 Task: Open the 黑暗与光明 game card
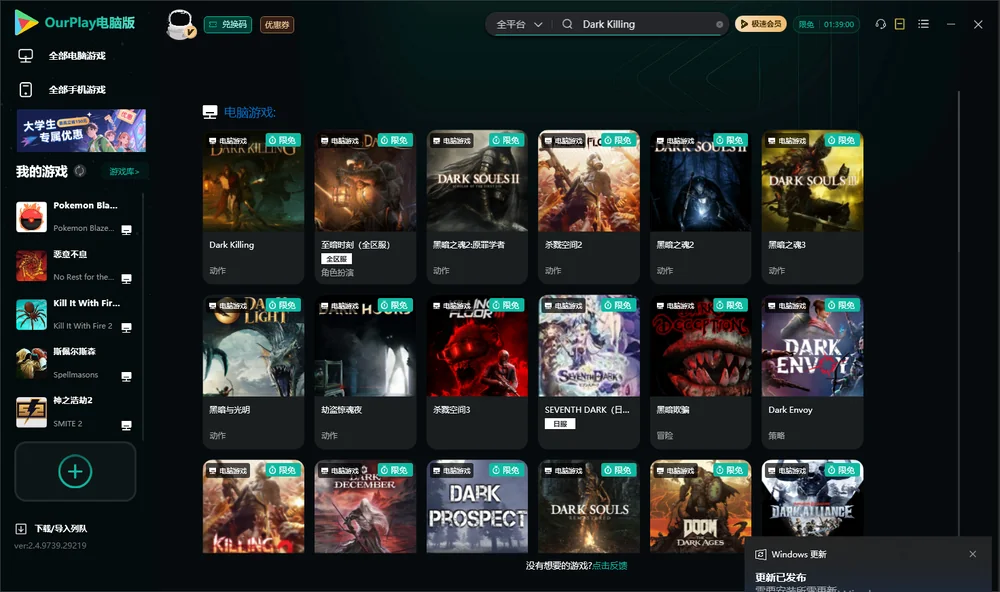click(x=253, y=372)
